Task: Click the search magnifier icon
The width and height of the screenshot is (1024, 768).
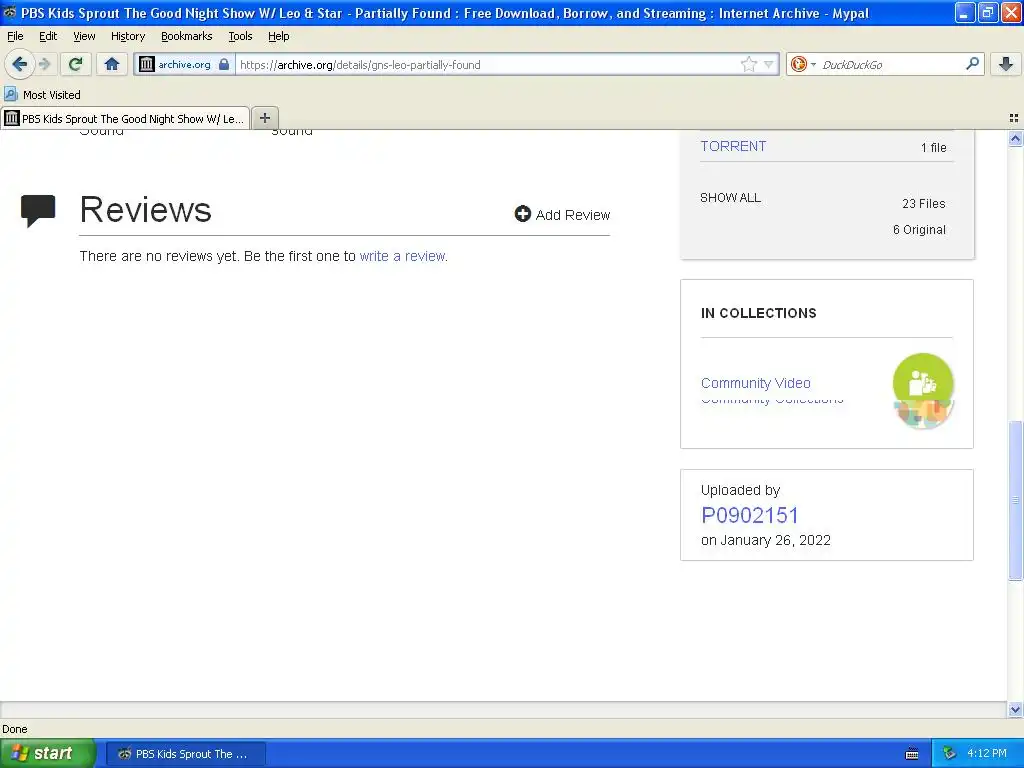Action: pos(972,63)
